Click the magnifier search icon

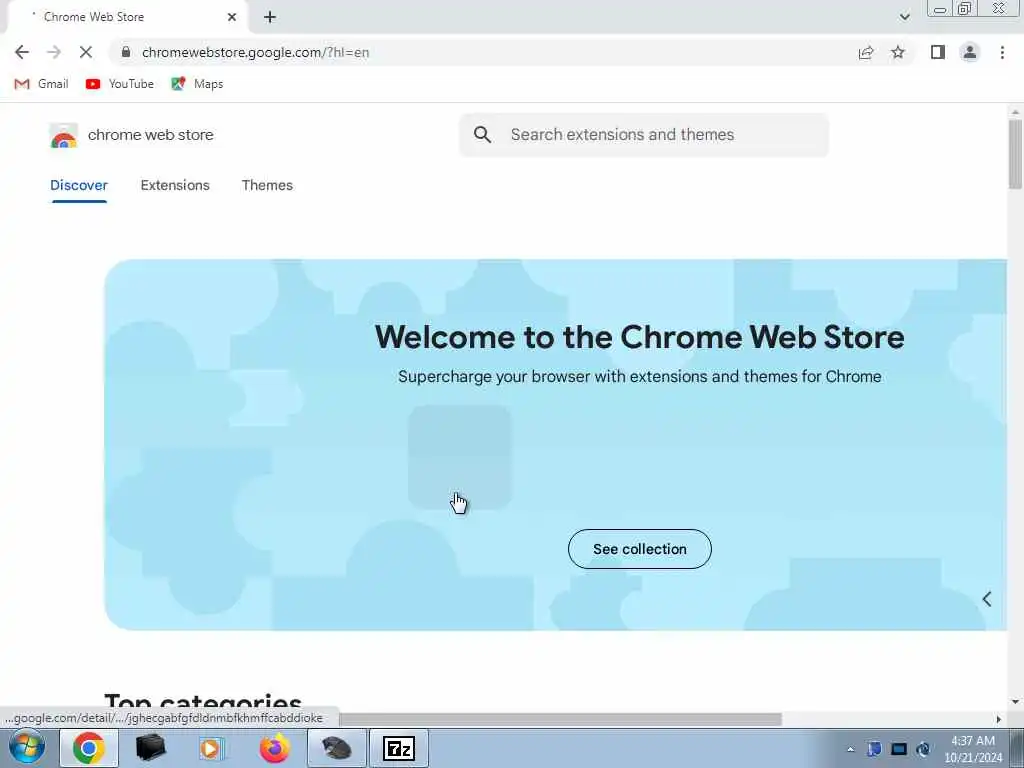[483, 135]
